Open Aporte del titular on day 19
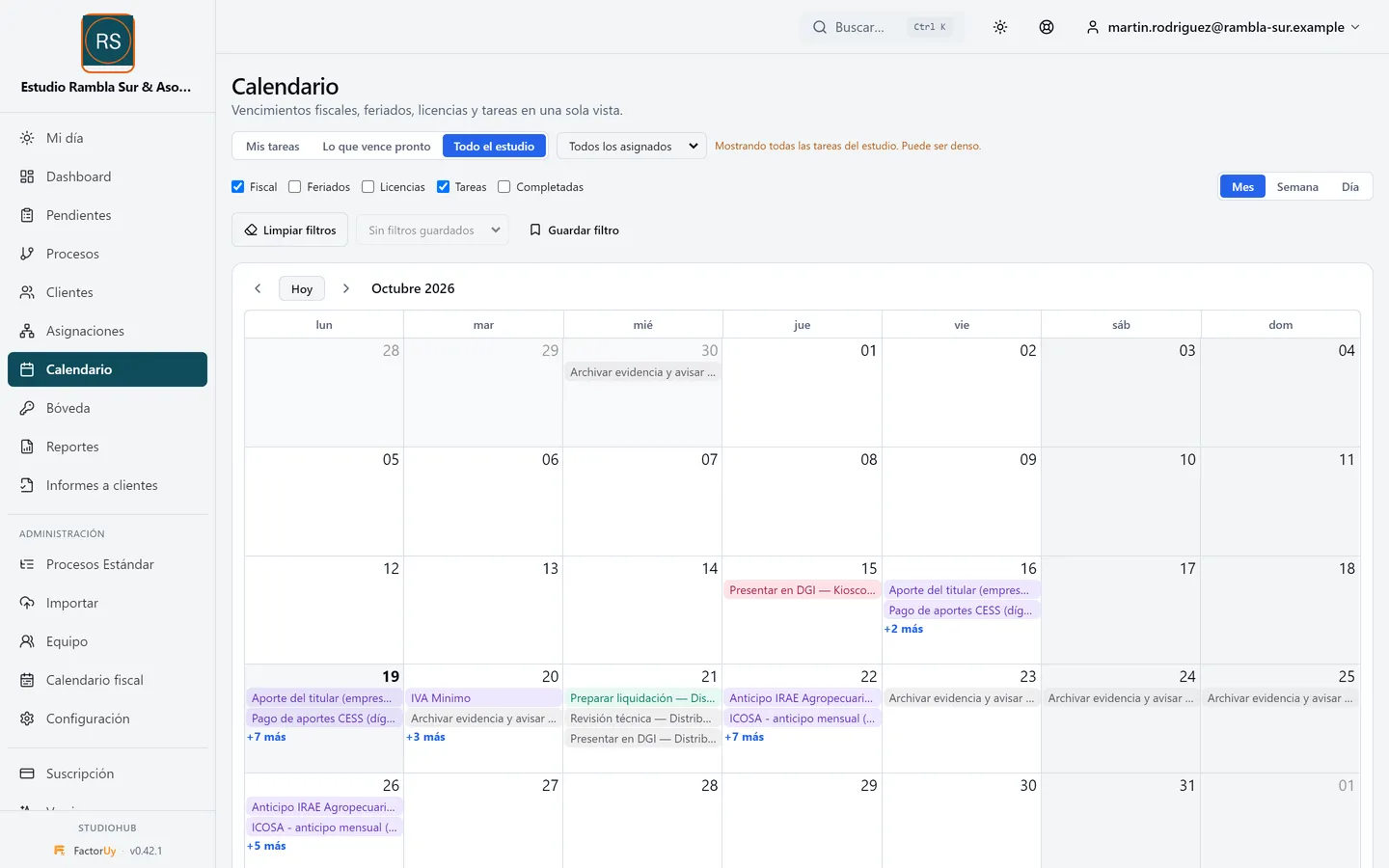 pos(324,698)
